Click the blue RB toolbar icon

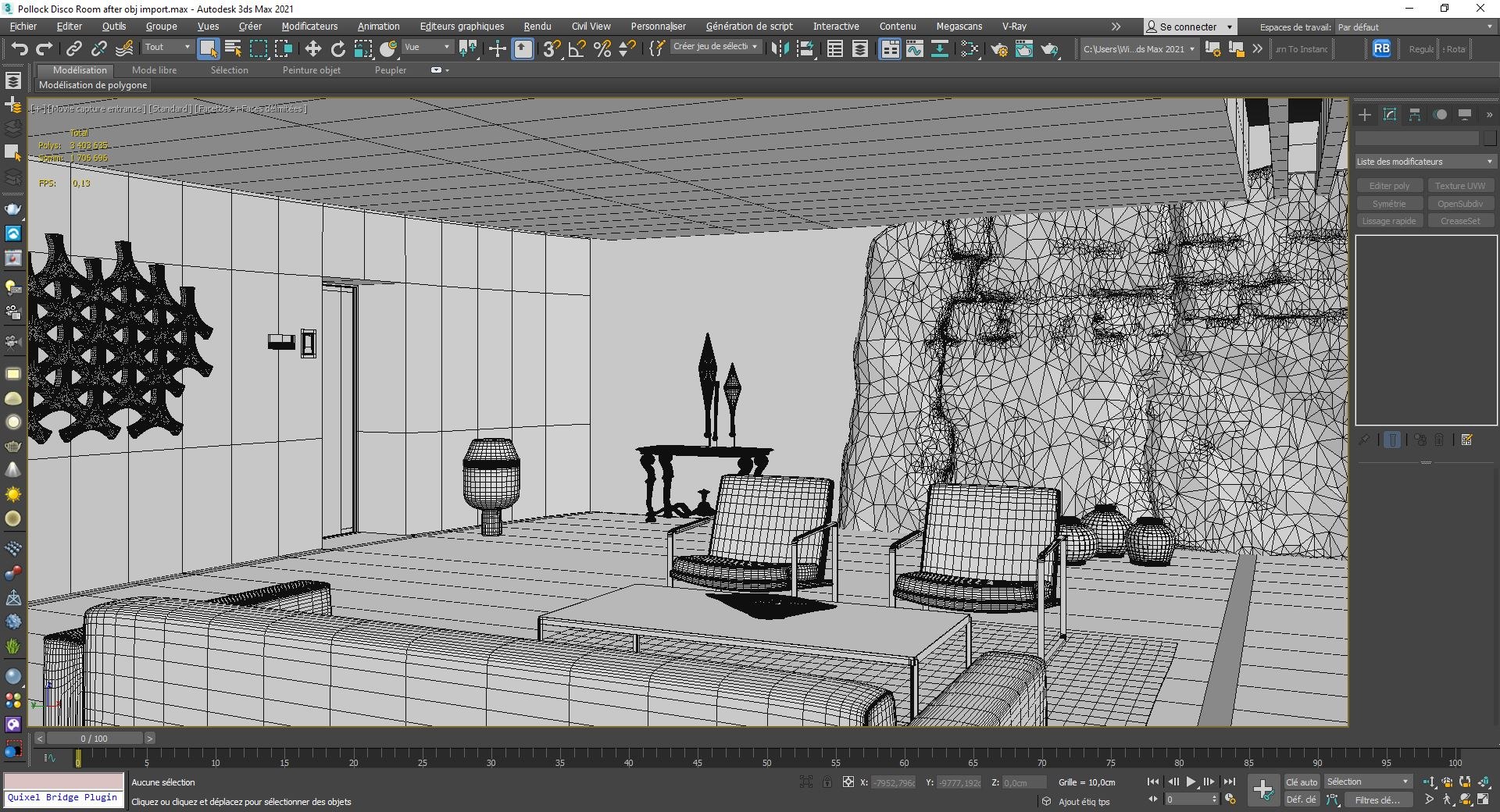pos(1382,48)
